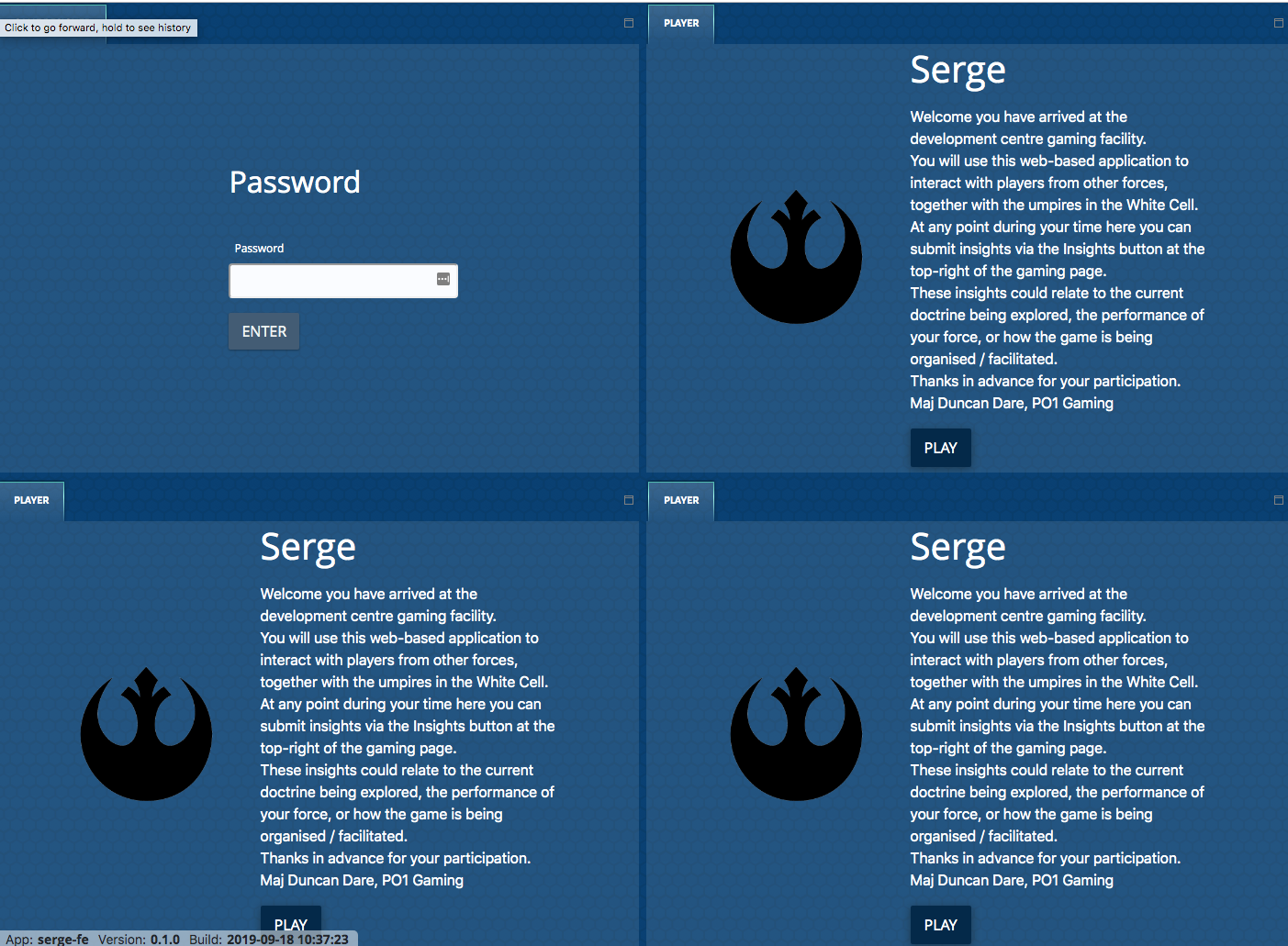Submit the password with the ENTER button

click(x=264, y=331)
